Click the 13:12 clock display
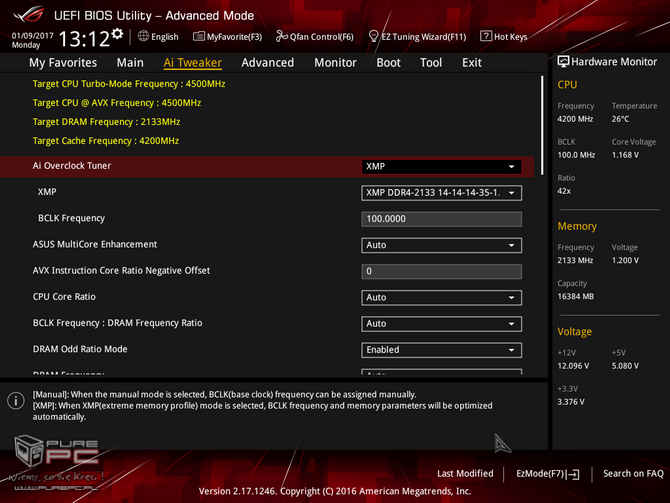This screenshot has width=670, height=503. tap(84, 39)
